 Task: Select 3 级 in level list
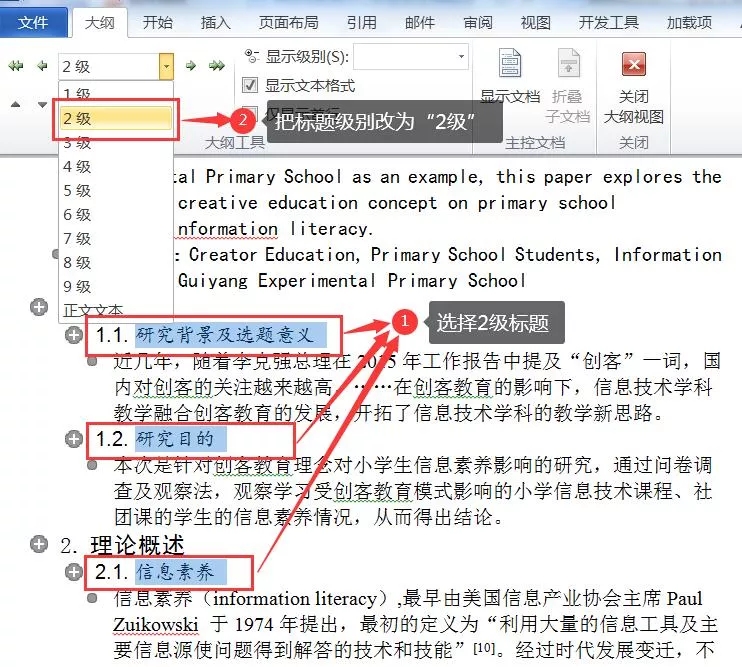pos(116,142)
